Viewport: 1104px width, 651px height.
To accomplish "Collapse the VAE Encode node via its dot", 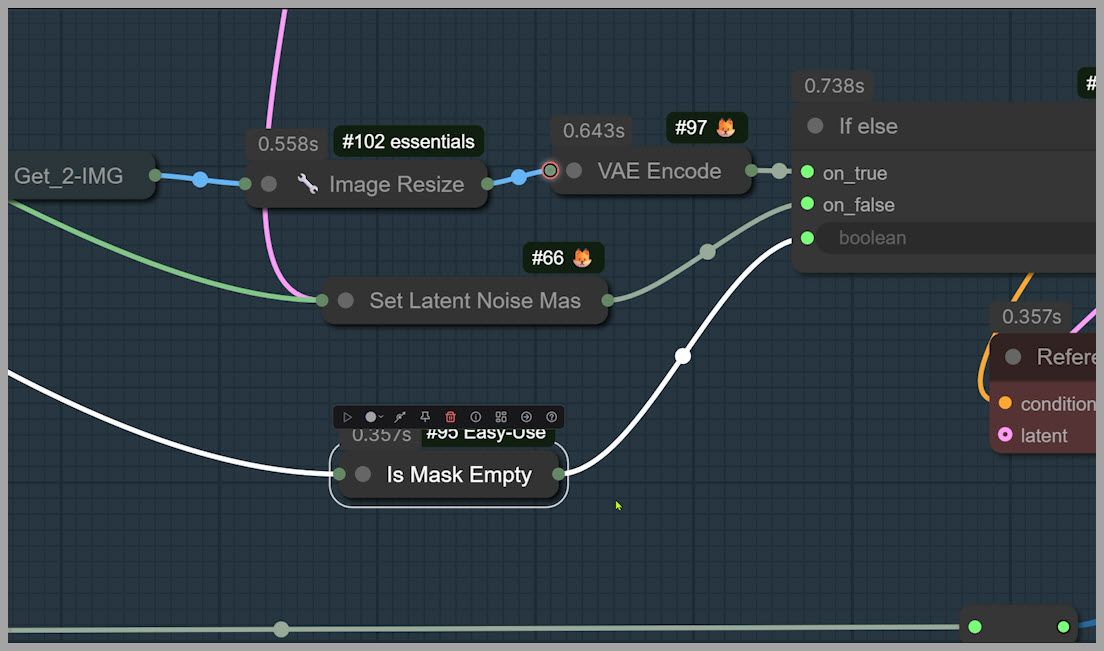I will [x=574, y=171].
